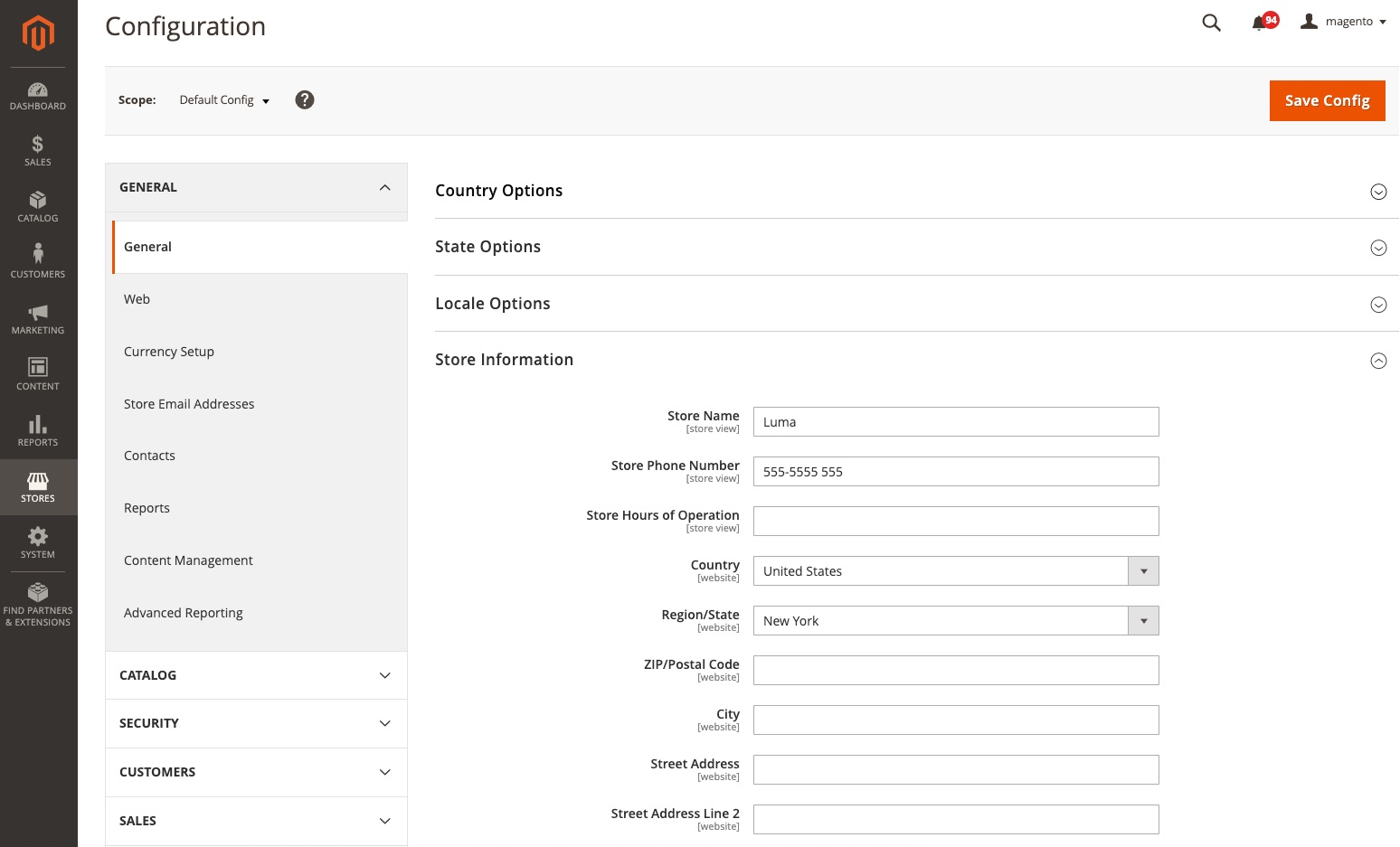Select the Currency Setup tab

(x=169, y=352)
